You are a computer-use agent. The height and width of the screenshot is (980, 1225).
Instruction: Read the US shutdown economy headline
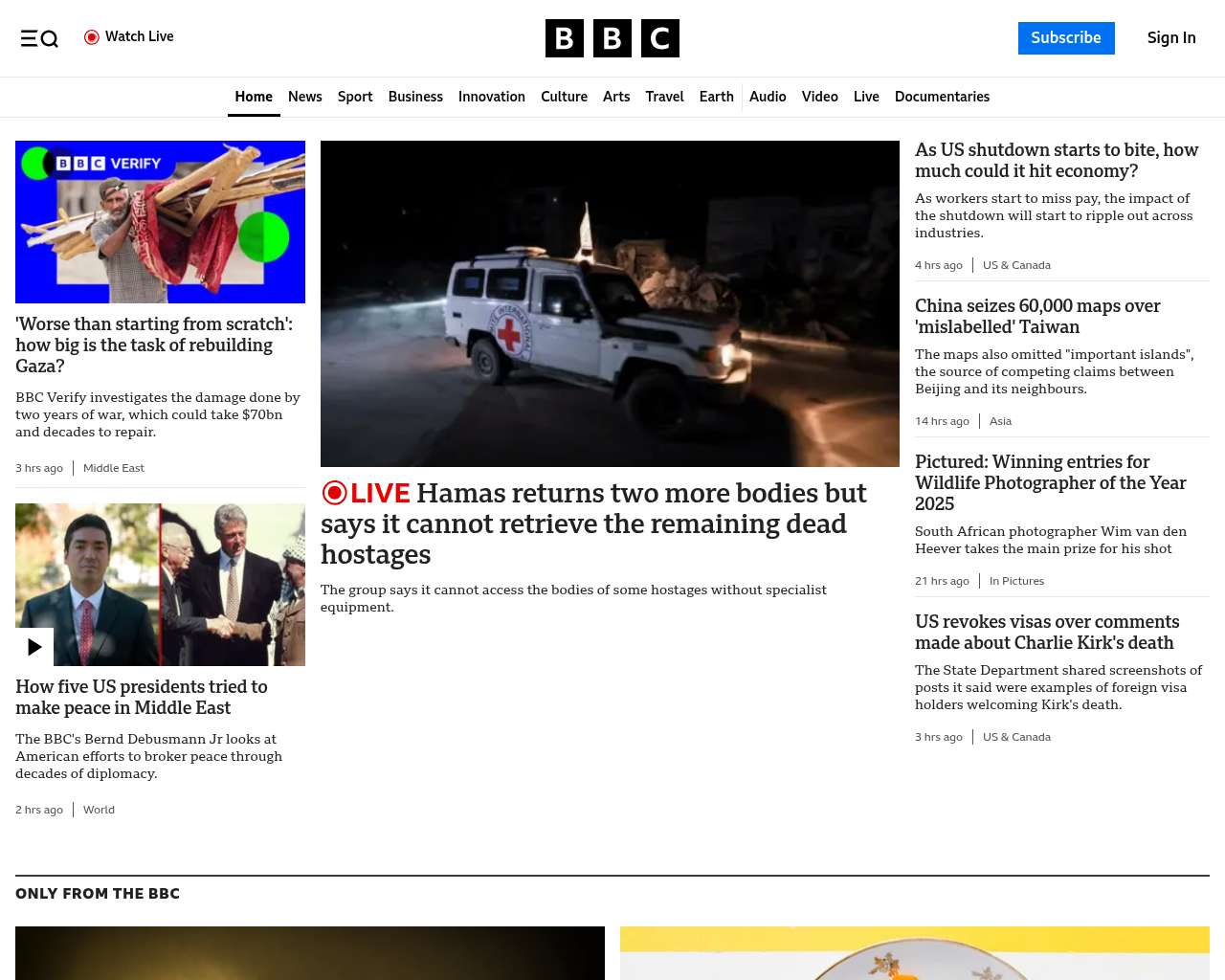pyautogui.click(x=1056, y=161)
